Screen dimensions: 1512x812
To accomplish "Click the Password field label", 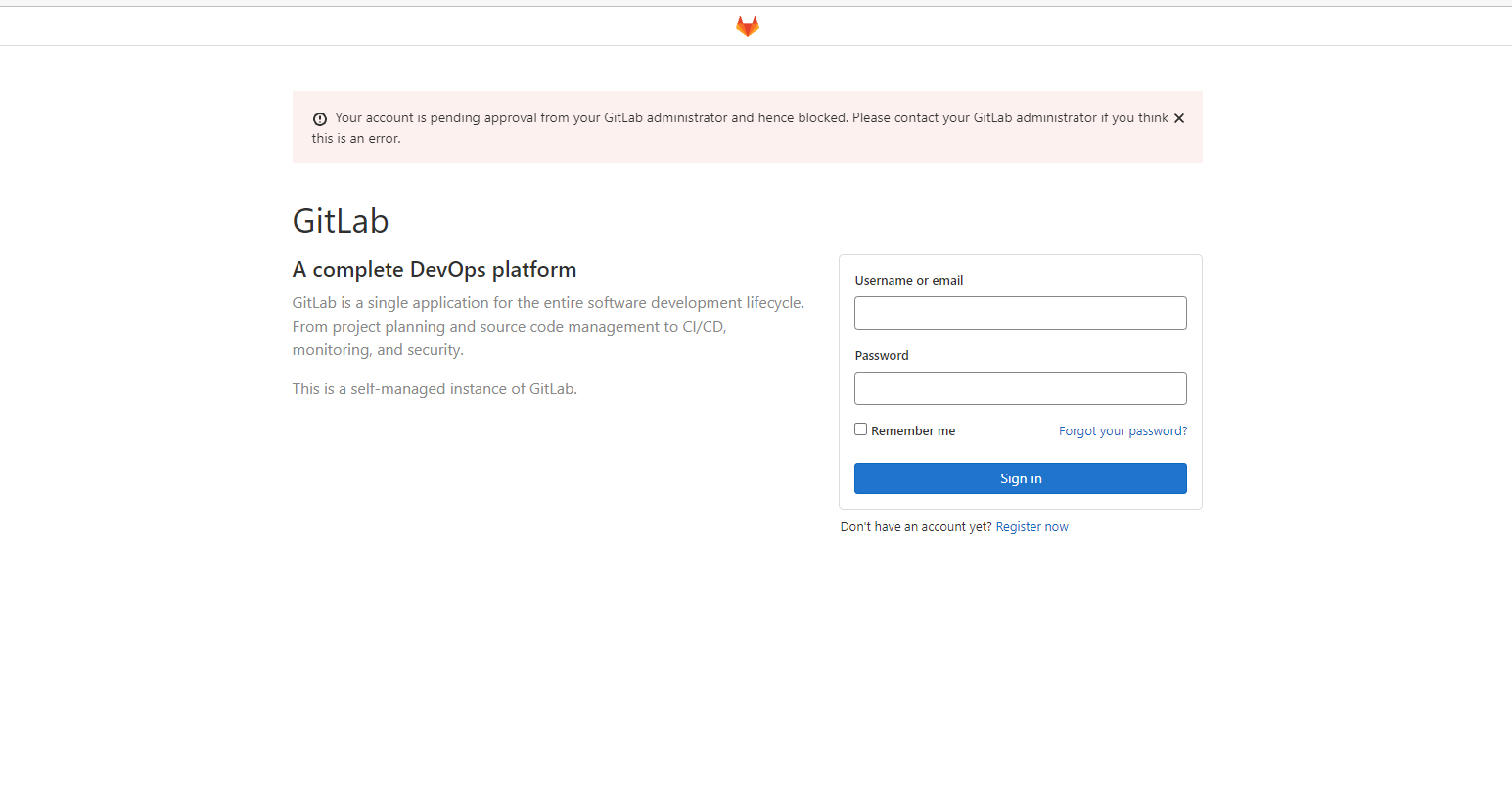I will (x=881, y=356).
